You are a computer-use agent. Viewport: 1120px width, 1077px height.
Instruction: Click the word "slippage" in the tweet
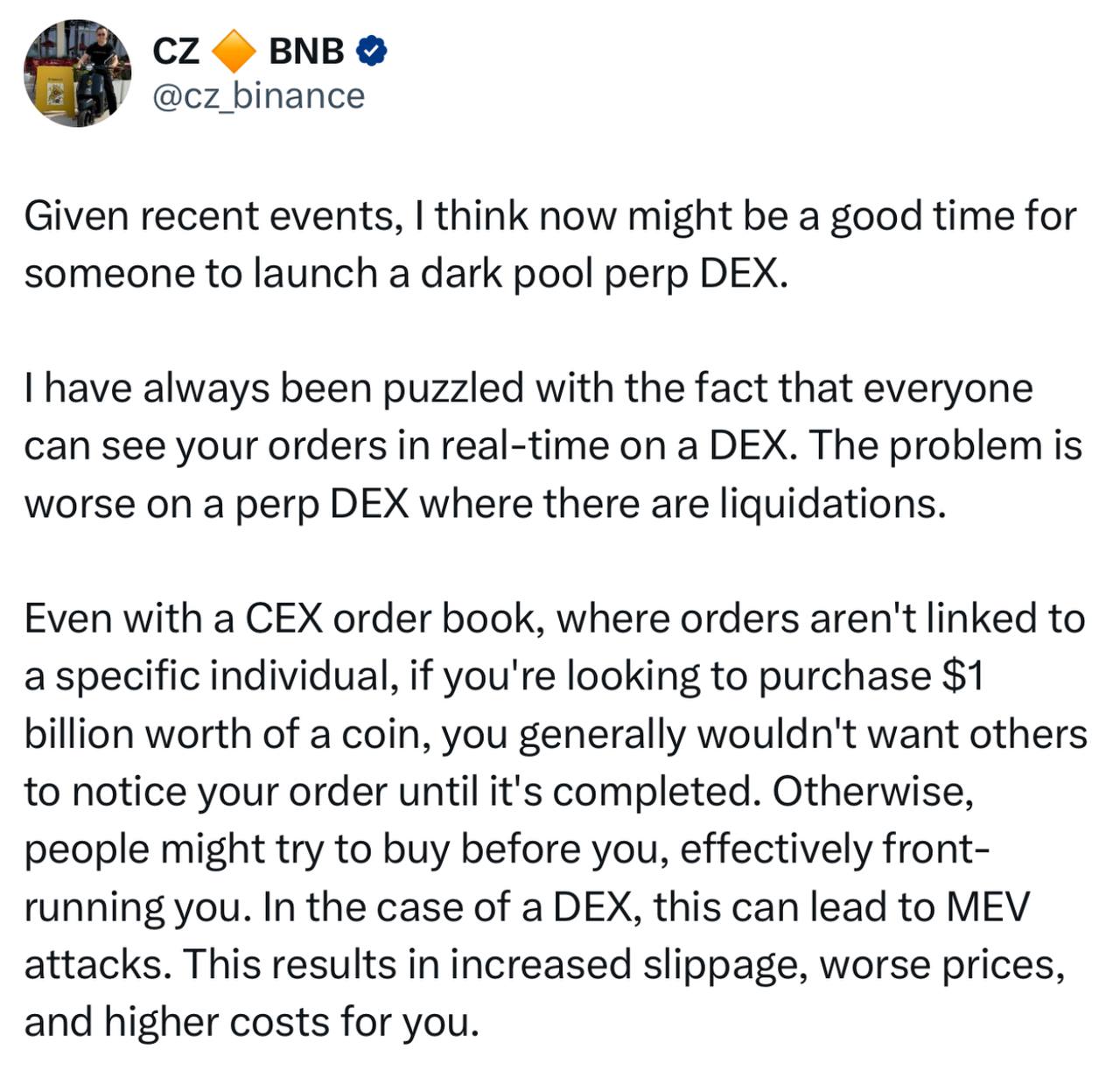tap(725, 966)
